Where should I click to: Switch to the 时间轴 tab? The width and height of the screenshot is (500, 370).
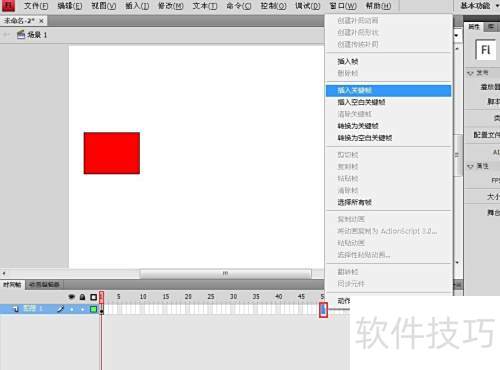click(x=12, y=284)
